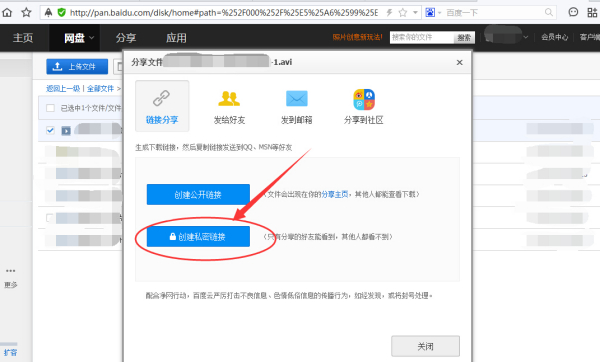This screenshot has height=362, width=600.
Task: Click the 创建公开链接 button
Action: coord(198,194)
